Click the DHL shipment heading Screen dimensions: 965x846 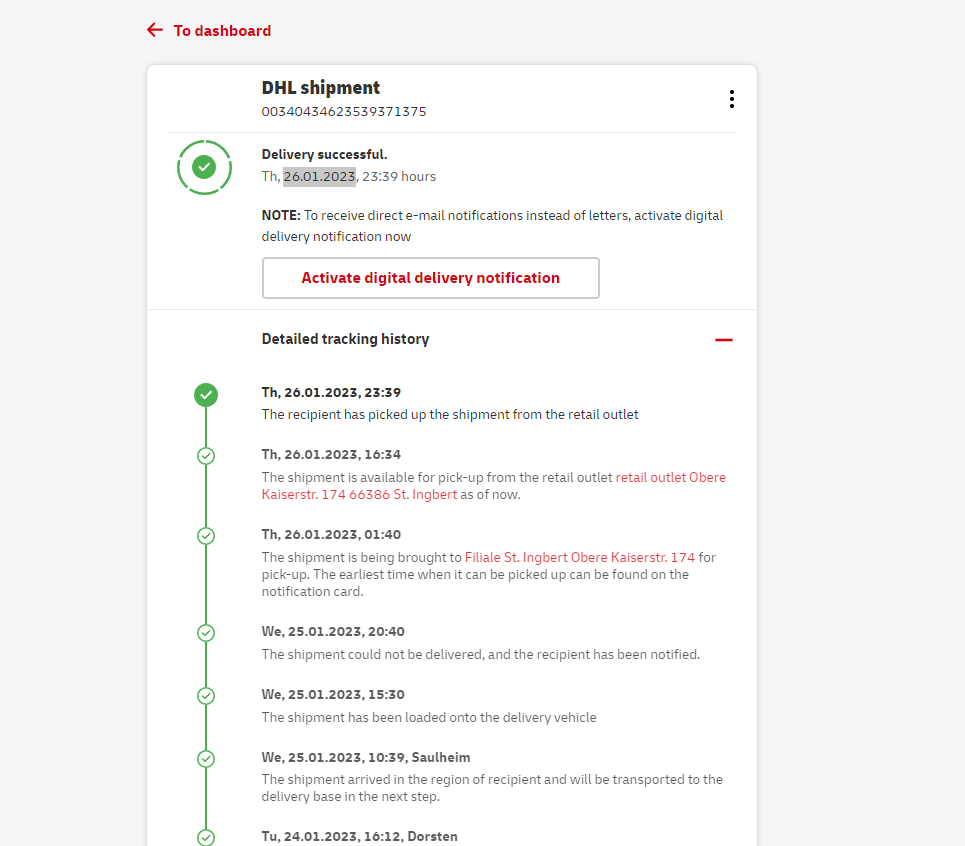click(320, 88)
